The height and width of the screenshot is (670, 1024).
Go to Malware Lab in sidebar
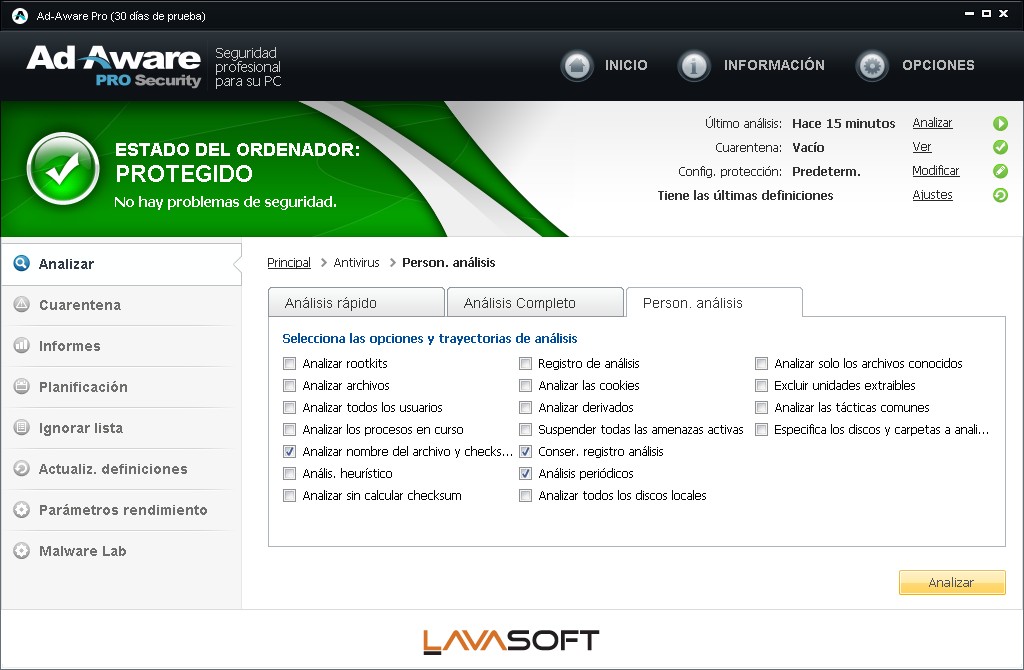121,551
